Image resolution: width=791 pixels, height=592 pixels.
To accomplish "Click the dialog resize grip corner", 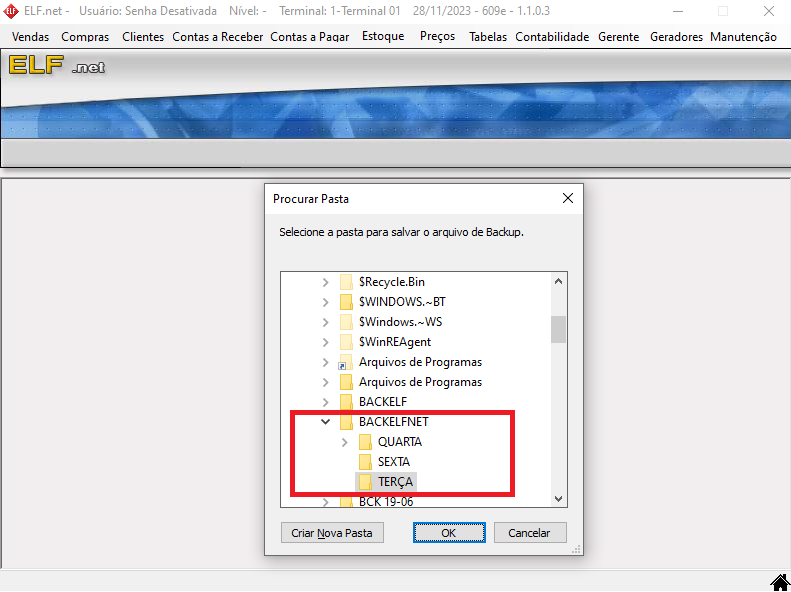I will 576,549.
